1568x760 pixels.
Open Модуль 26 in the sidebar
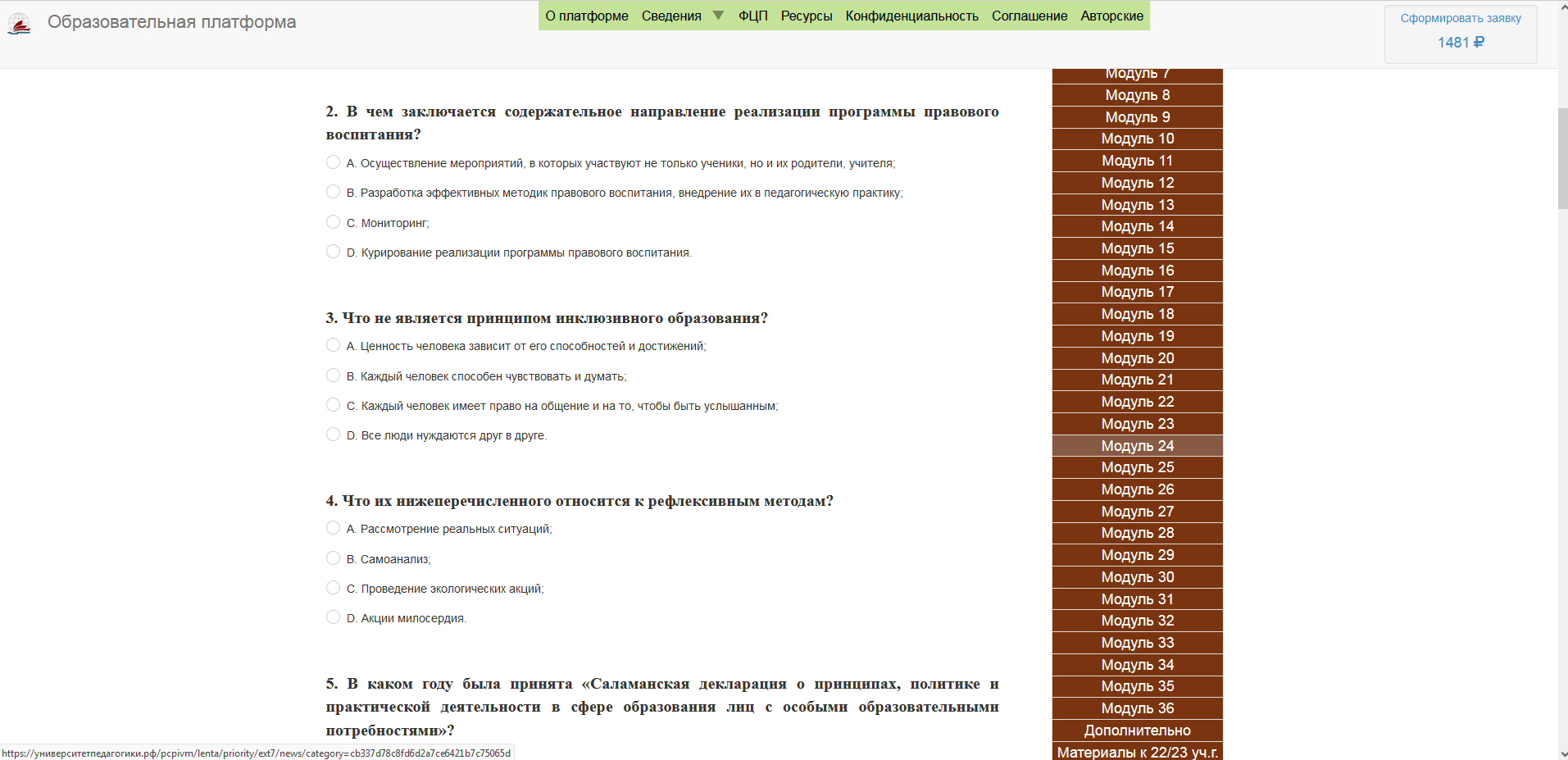click(1137, 489)
